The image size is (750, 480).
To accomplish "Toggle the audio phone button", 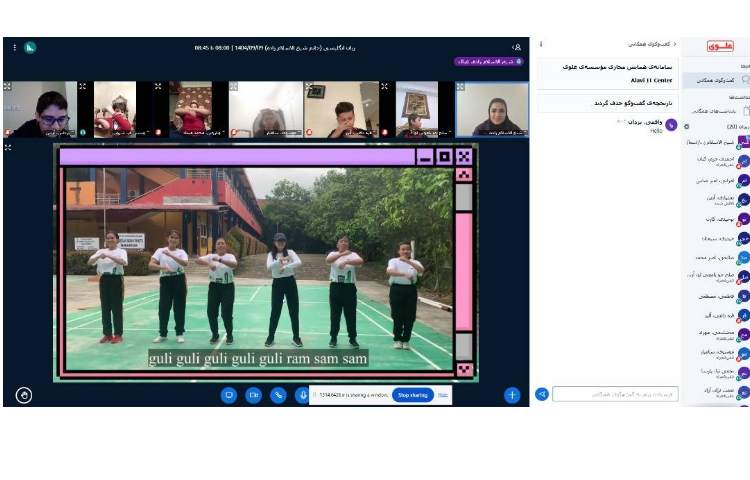I will click(278, 395).
